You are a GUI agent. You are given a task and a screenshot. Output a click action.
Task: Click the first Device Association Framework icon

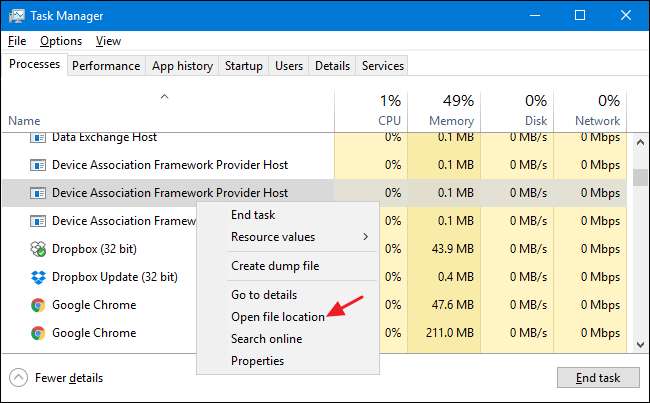pos(38,165)
